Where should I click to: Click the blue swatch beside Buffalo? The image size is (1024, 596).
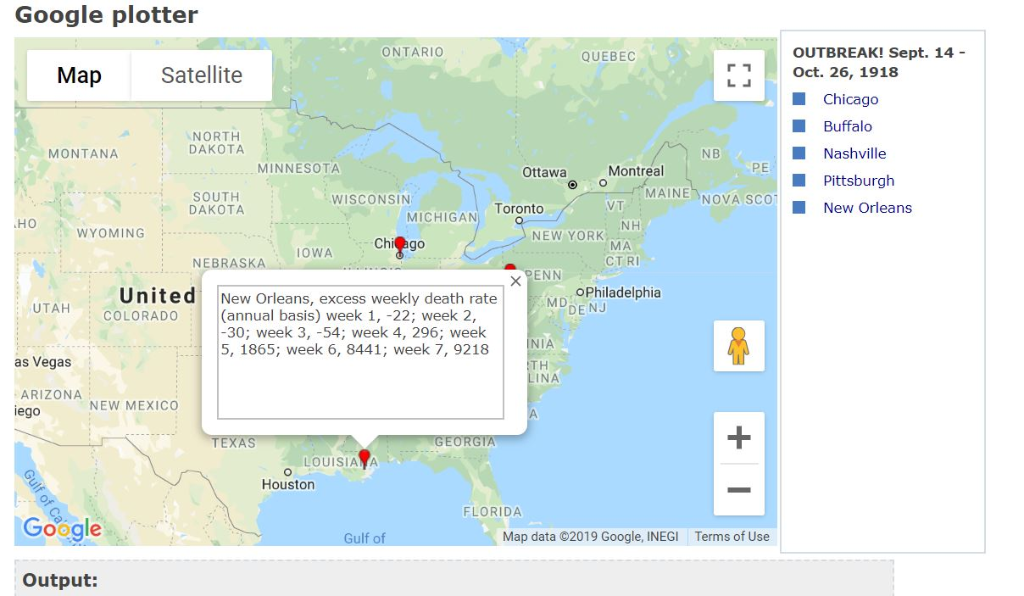click(799, 126)
